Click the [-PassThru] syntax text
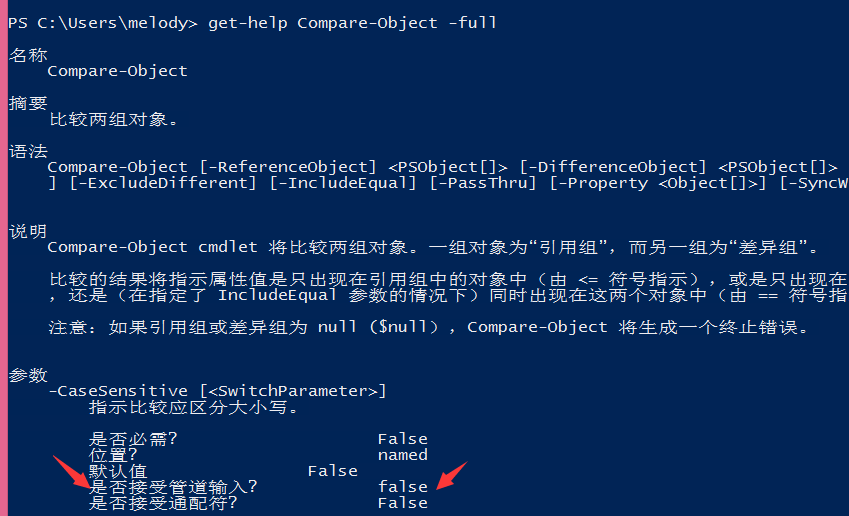This screenshot has width=849, height=516. [x=483, y=183]
